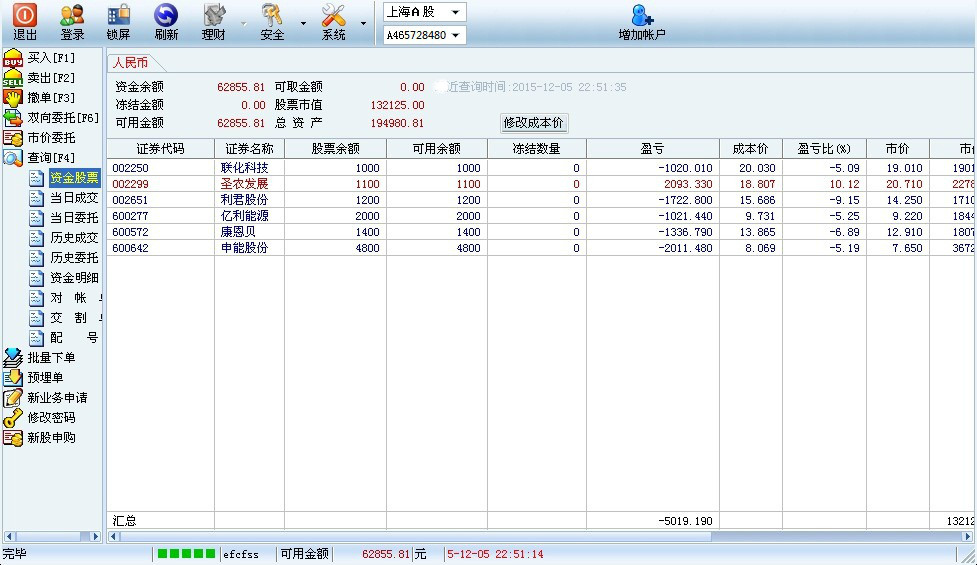Open the 登录 login icon

(72, 22)
